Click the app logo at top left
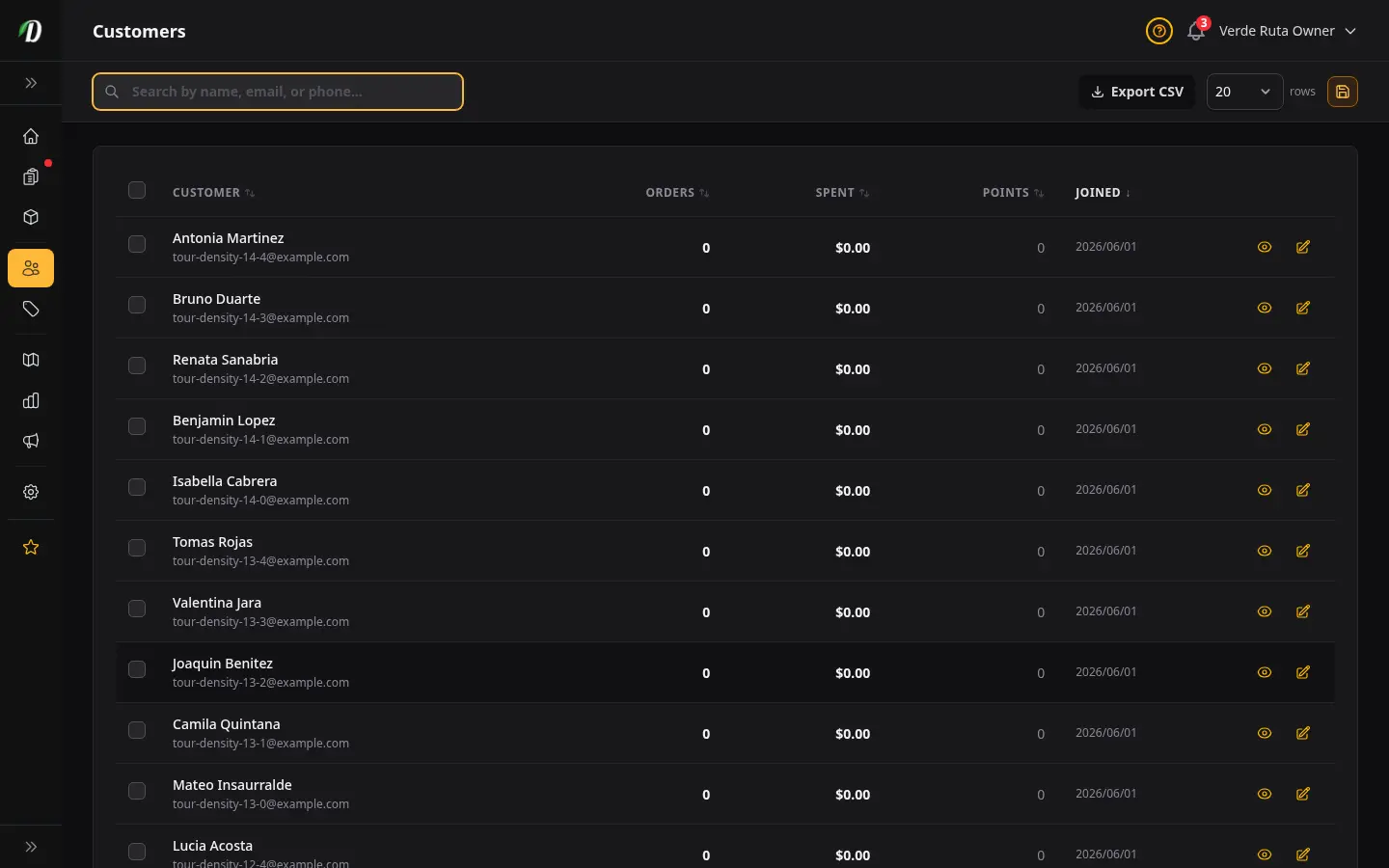This screenshot has height=868, width=1389. point(31,31)
